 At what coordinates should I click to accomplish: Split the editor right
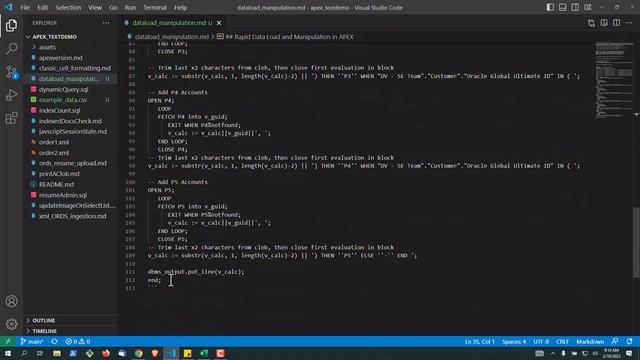(616, 23)
